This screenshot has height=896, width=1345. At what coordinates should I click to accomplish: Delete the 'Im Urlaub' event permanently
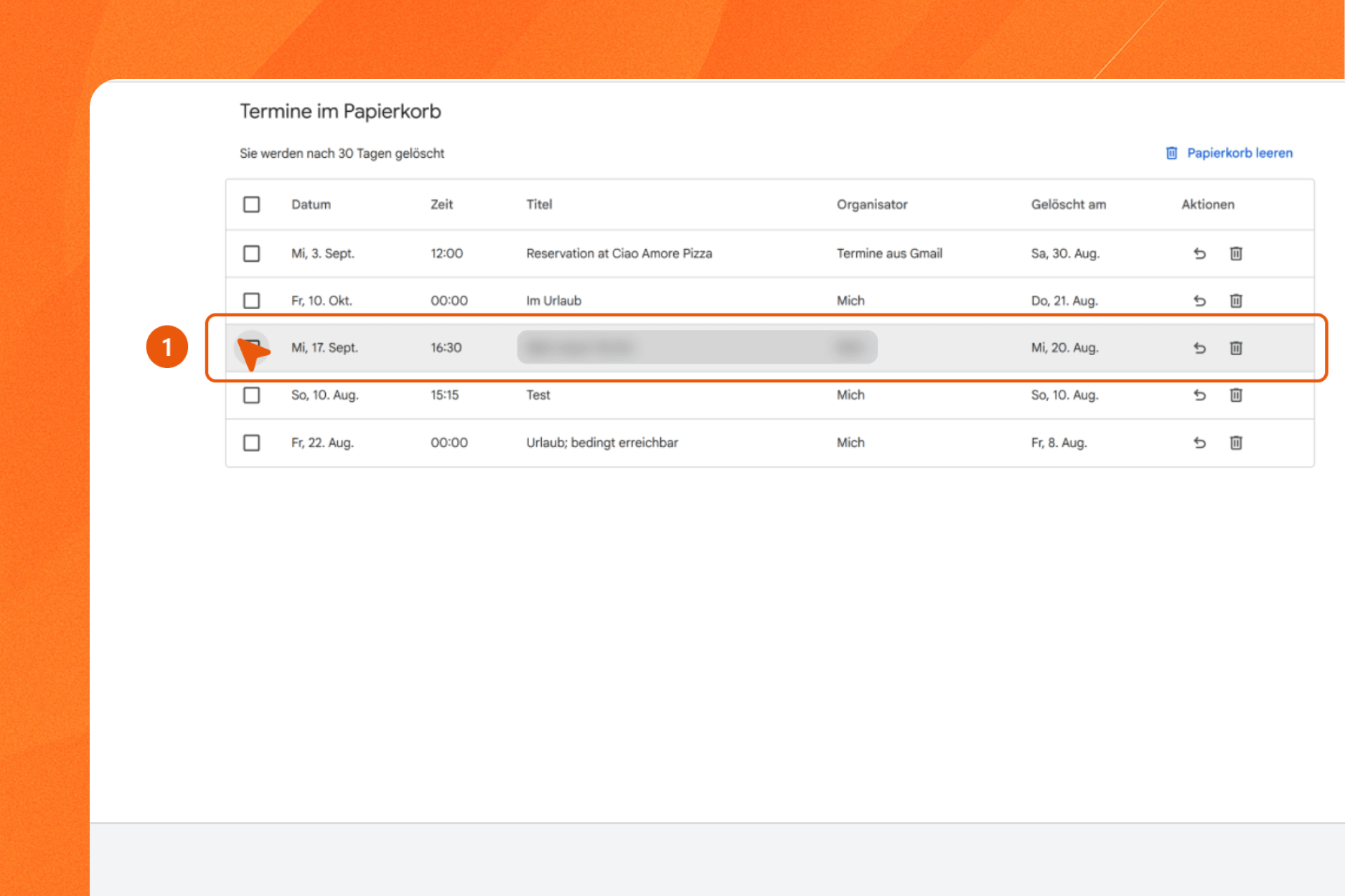(x=1236, y=301)
